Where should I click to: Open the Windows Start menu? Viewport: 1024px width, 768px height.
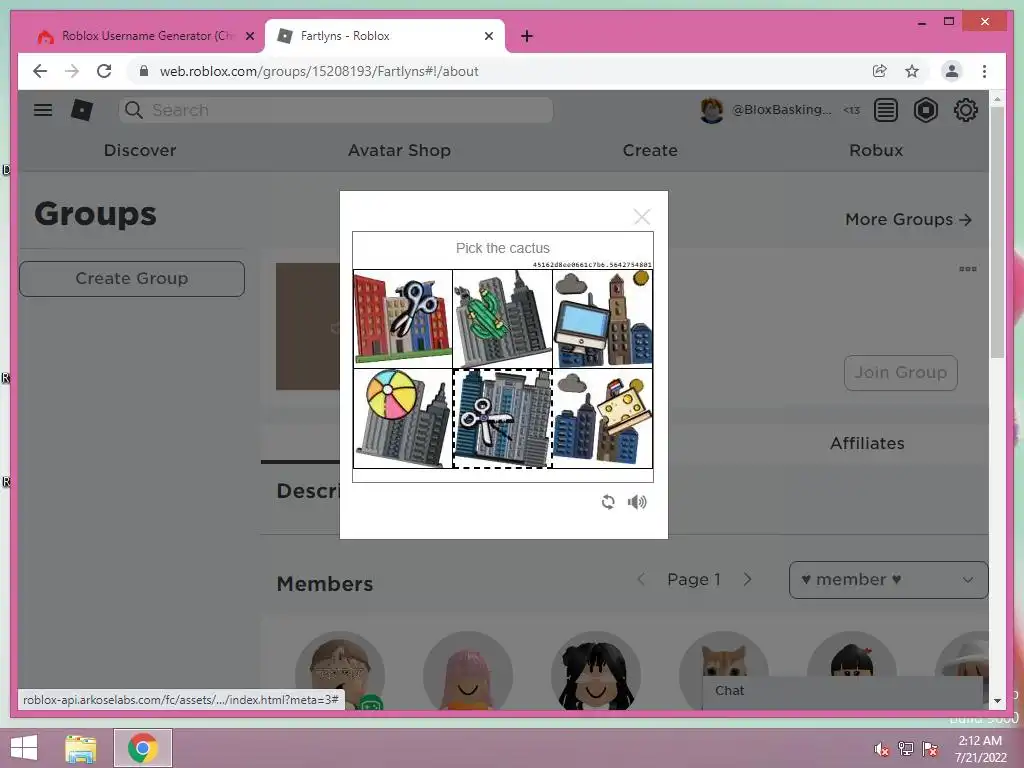click(24, 748)
